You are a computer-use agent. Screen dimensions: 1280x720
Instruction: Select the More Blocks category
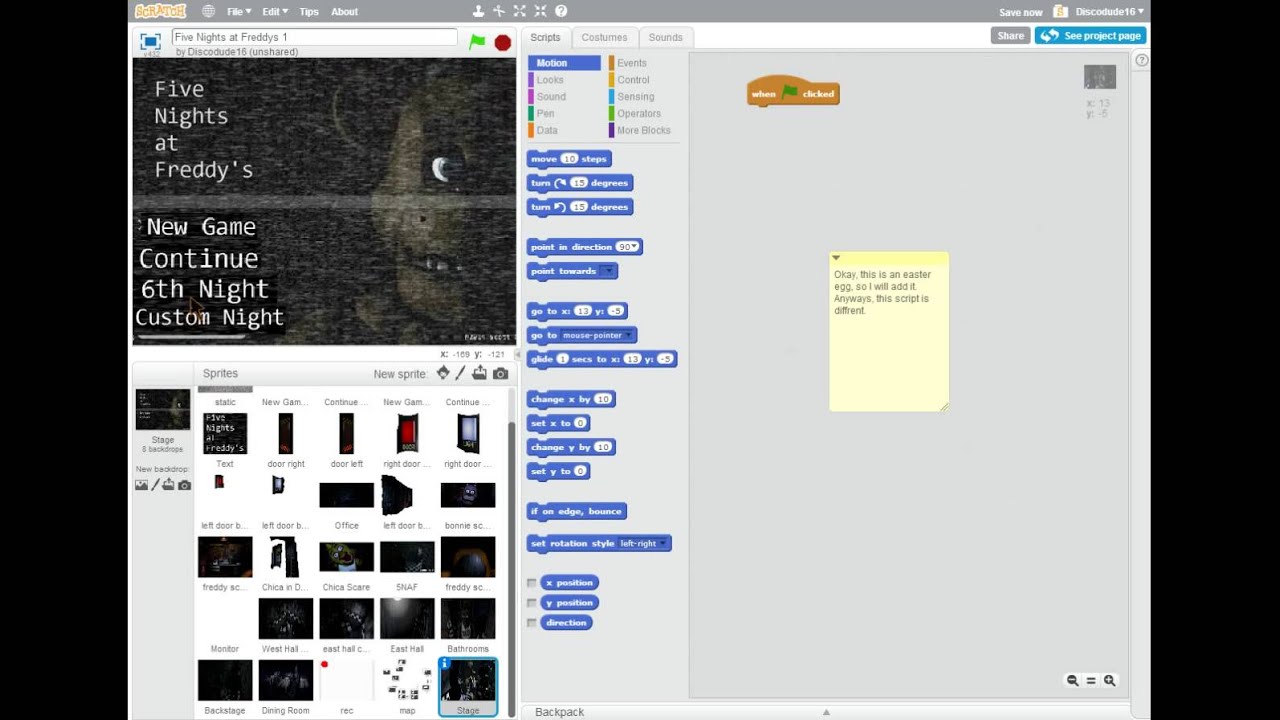click(x=643, y=131)
